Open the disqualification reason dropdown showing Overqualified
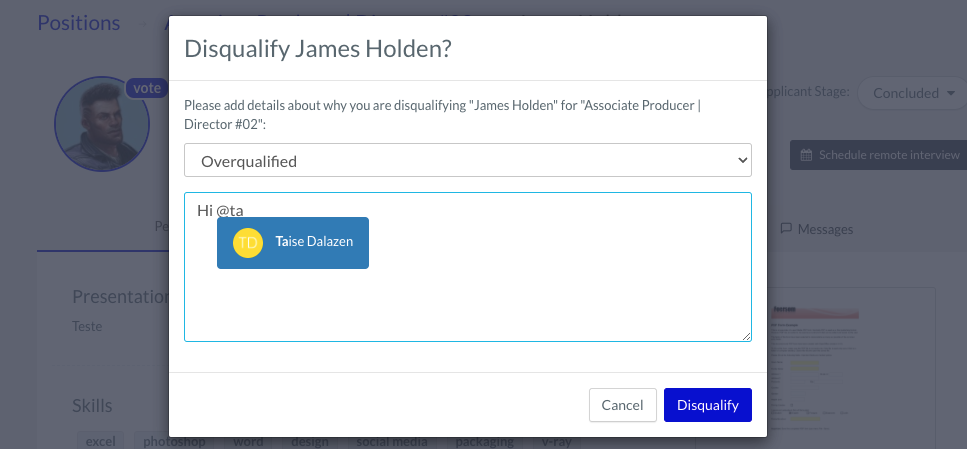967x449 pixels. pyautogui.click(x=467, y=160)
